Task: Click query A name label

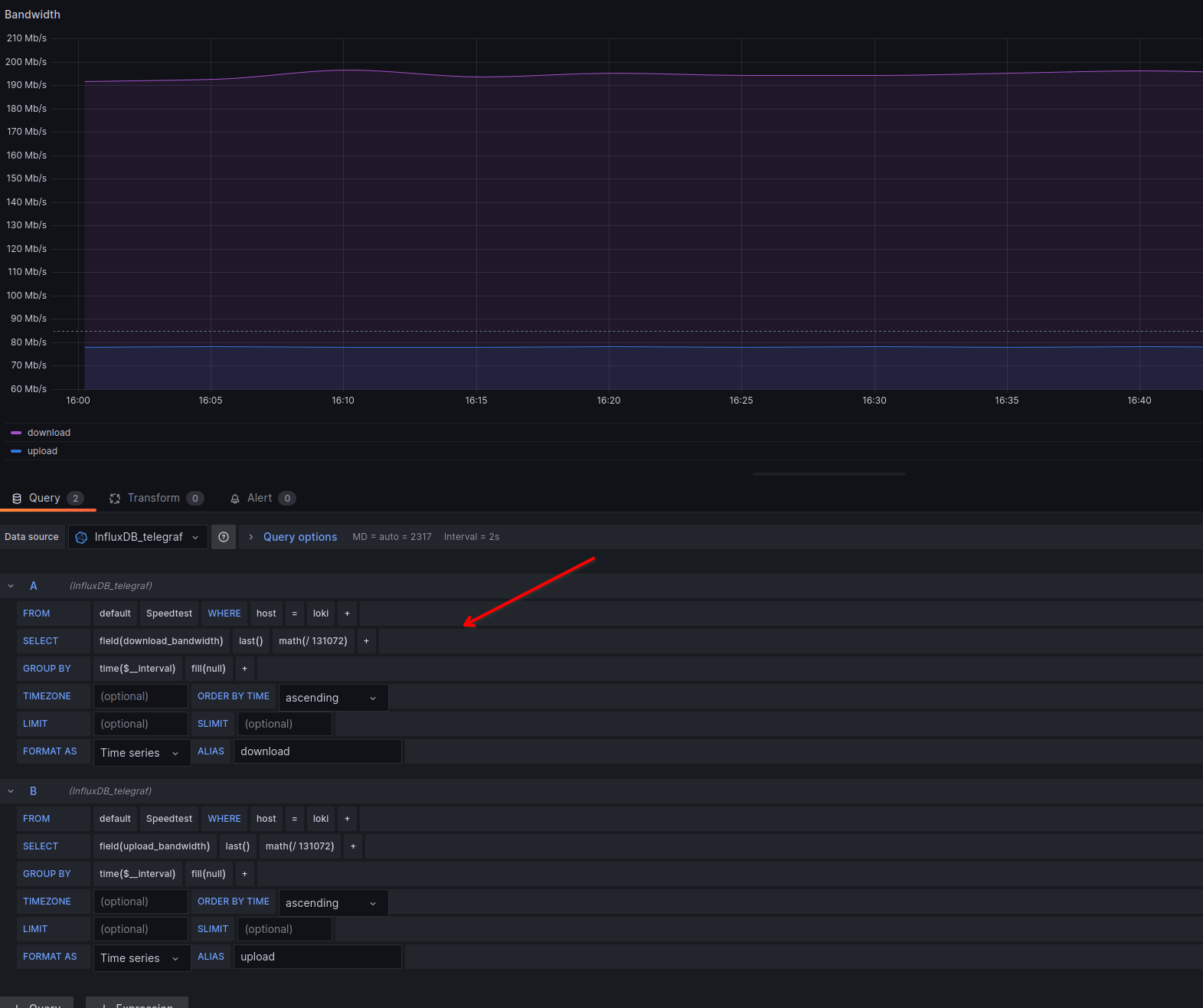Action: pyautogui.click(x=34, y=586)
